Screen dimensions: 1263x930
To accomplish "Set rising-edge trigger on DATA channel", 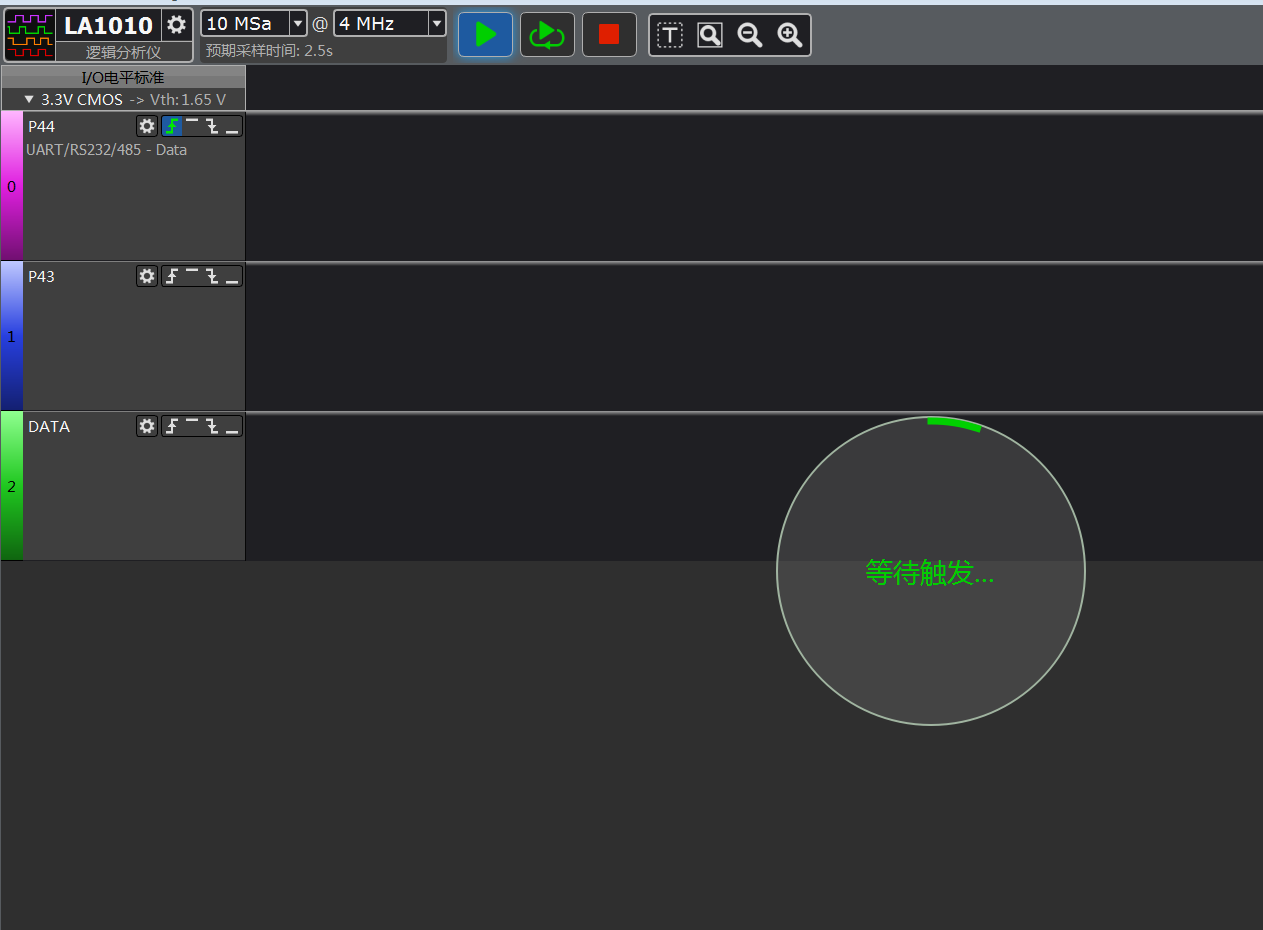I will [172, 426].
